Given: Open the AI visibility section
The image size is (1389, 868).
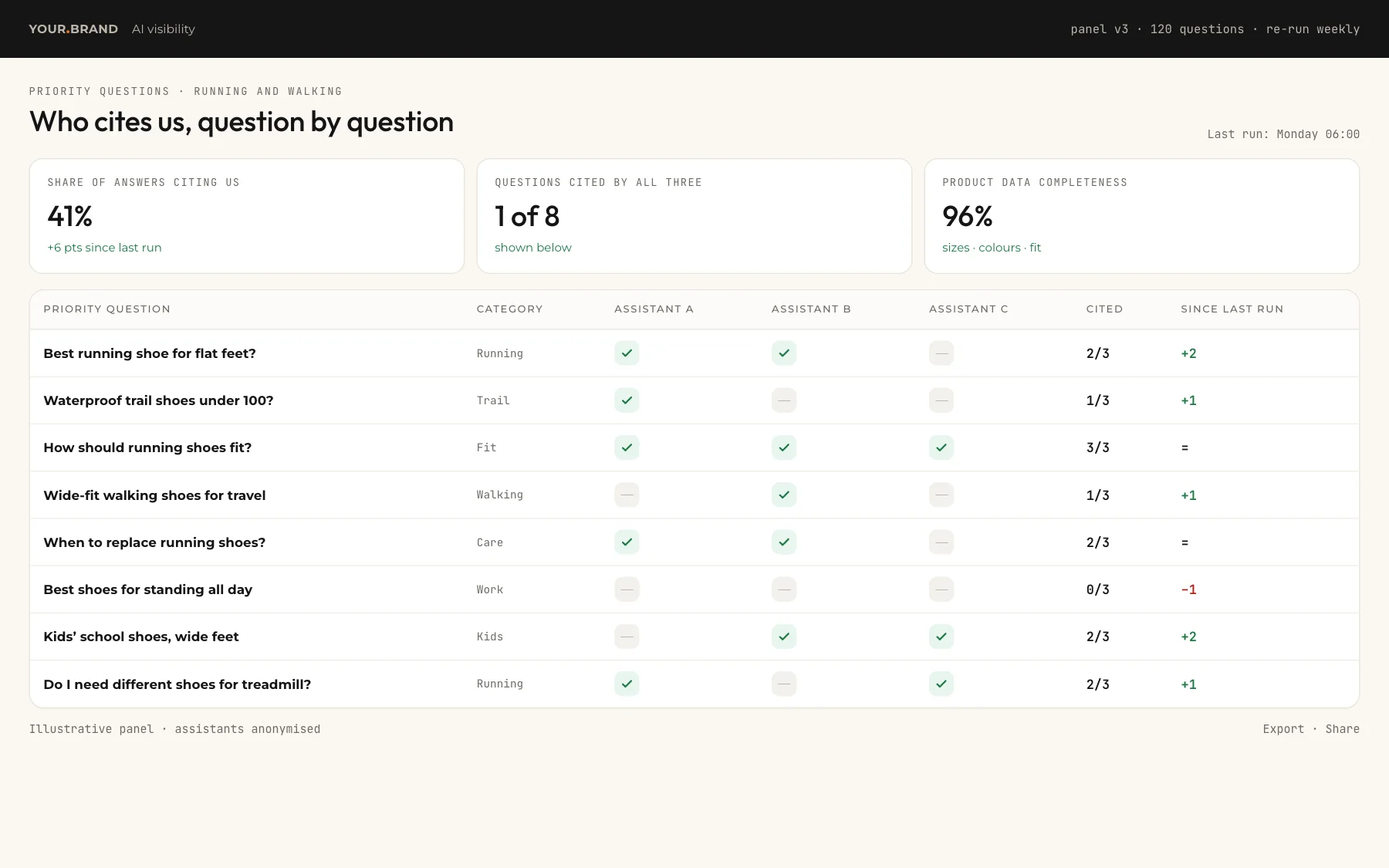Looking at the screenshot, I should [x=164, y=29].
